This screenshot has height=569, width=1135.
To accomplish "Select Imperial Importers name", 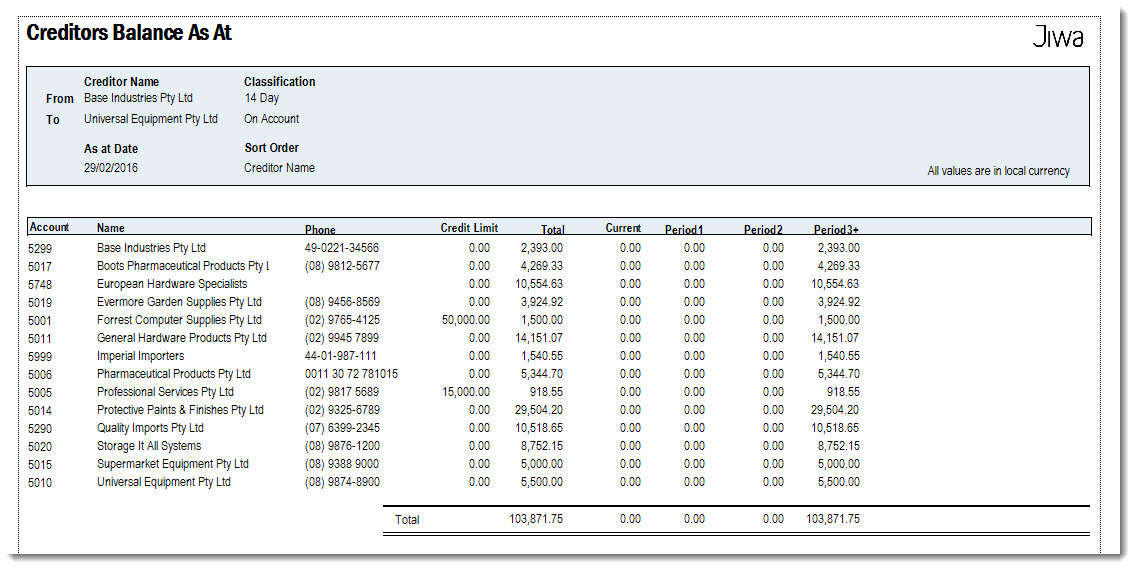I will 140,356.
